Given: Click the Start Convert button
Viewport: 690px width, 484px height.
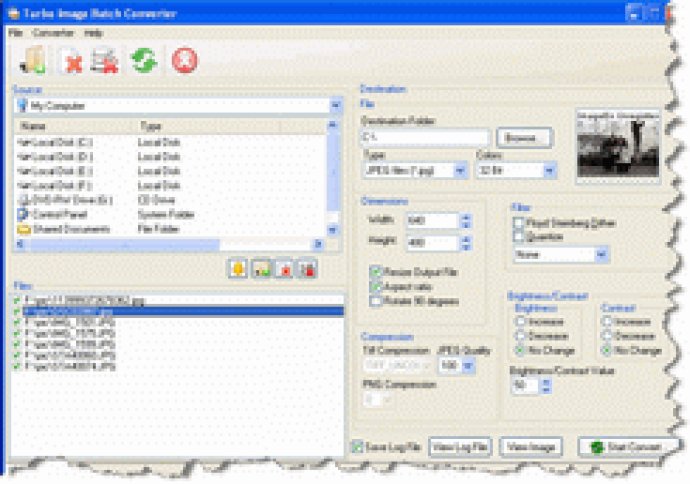Looking at the screenshot, I should point(627,447).
